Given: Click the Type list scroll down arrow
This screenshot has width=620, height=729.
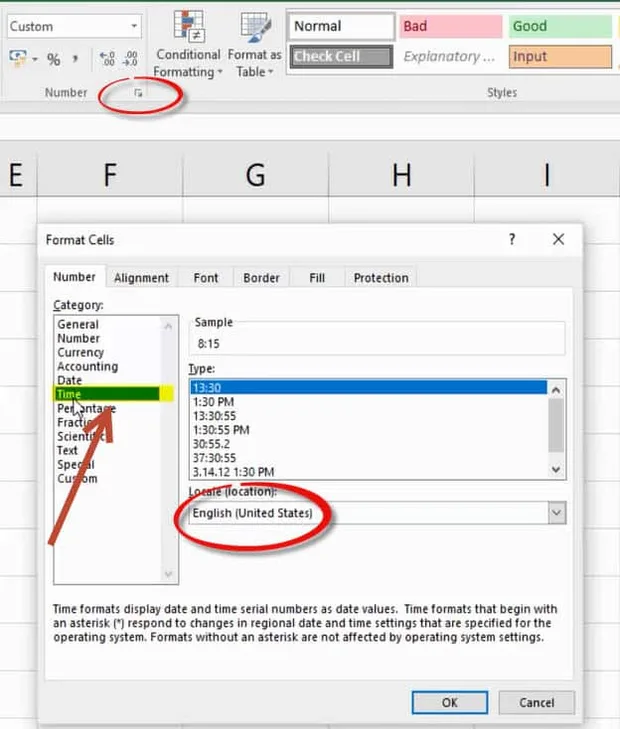Looking at the screenshot, I should click(x=556, y=470).
